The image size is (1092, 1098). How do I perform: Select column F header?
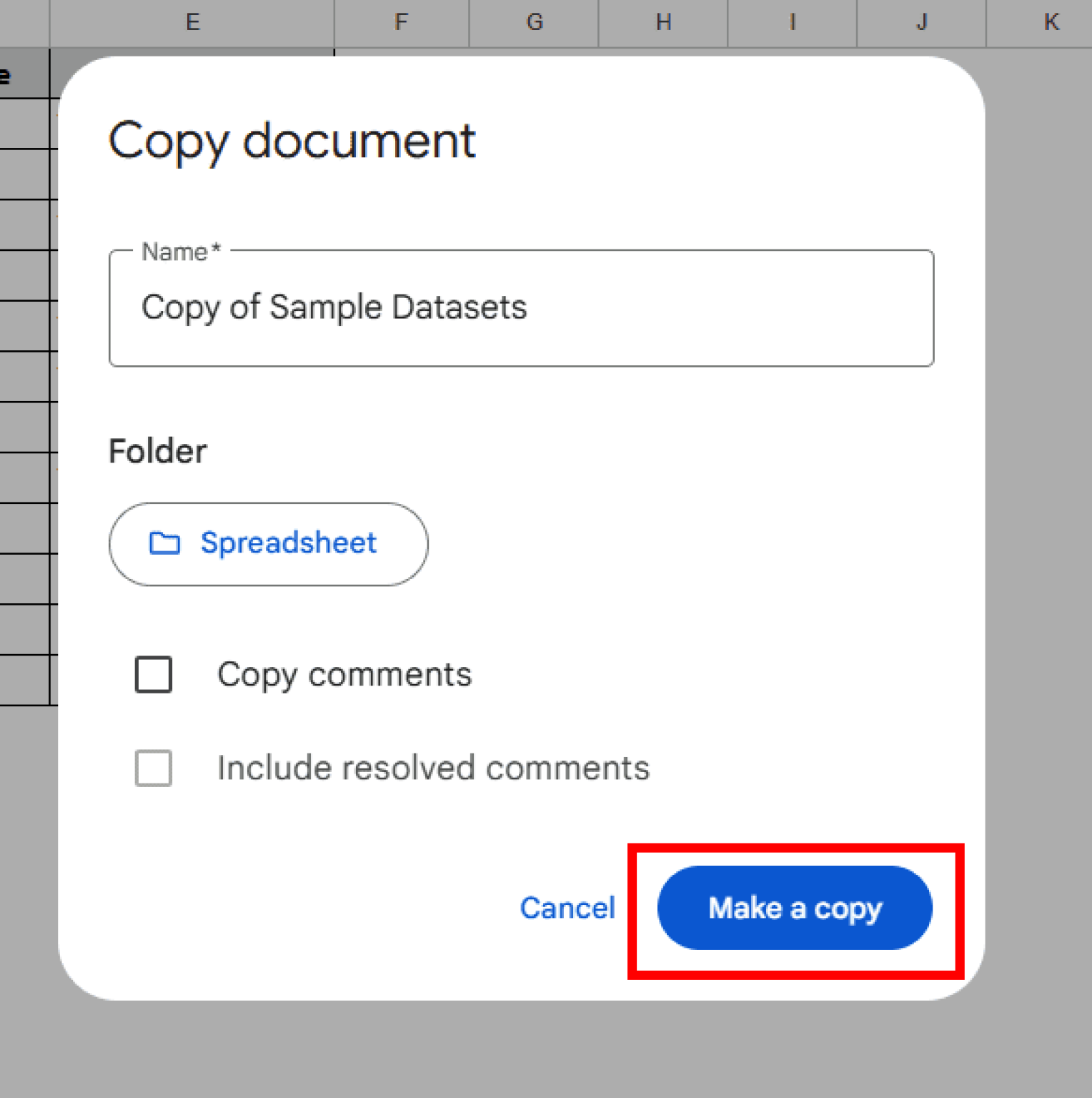pos(402,23)
